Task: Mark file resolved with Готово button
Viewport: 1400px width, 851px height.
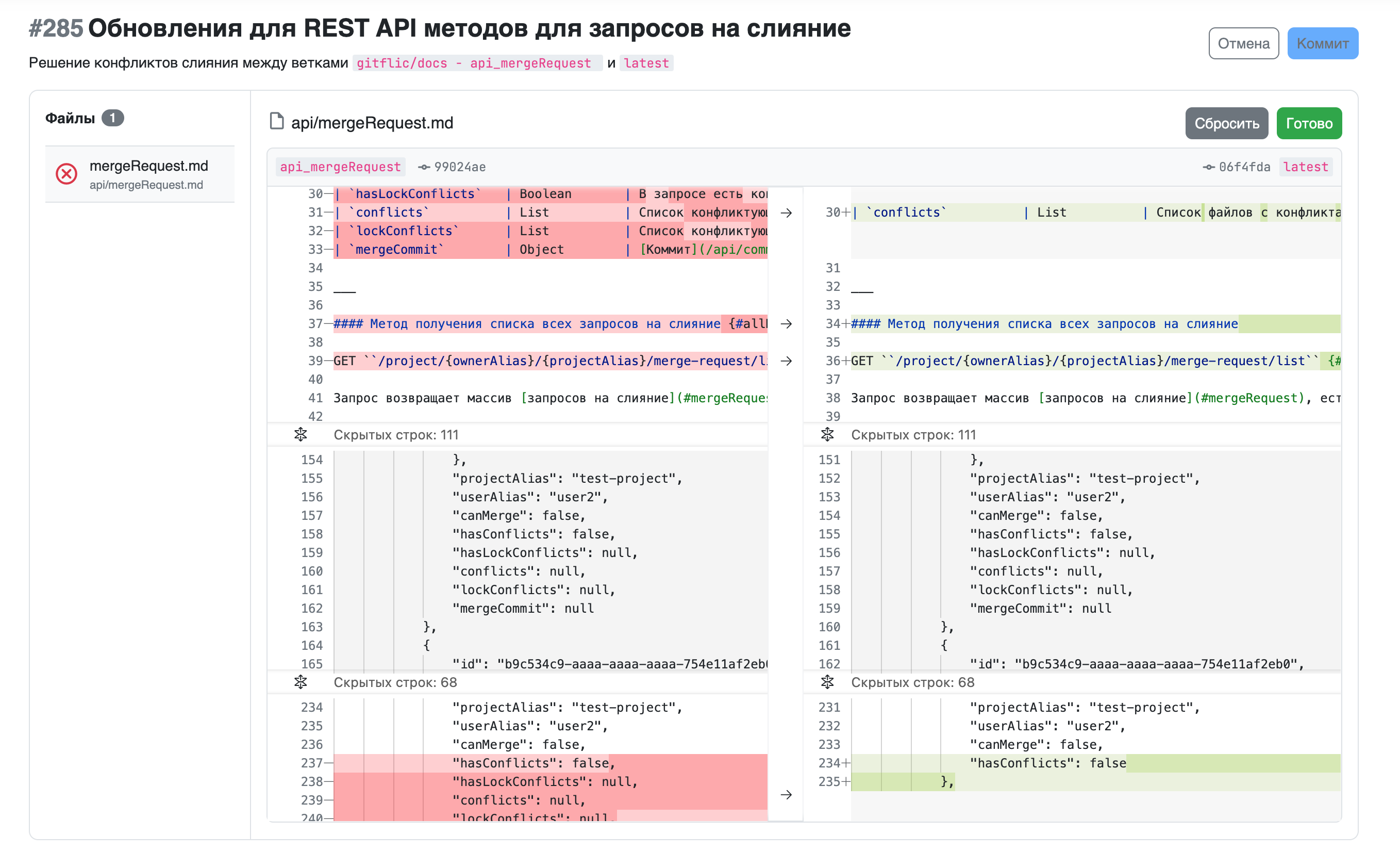Action: coord(1309,123)
